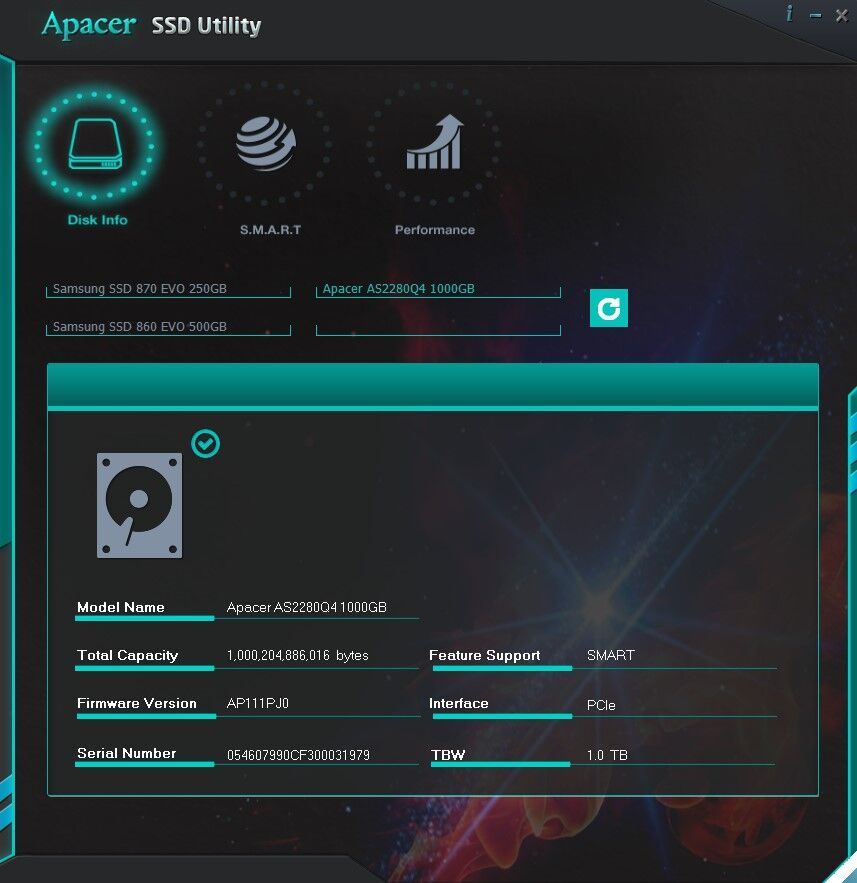This screenshot has height=883, width=857.
Task: Click firmware value 'AP111PJ0'
Action: click(x=257, y=703)
